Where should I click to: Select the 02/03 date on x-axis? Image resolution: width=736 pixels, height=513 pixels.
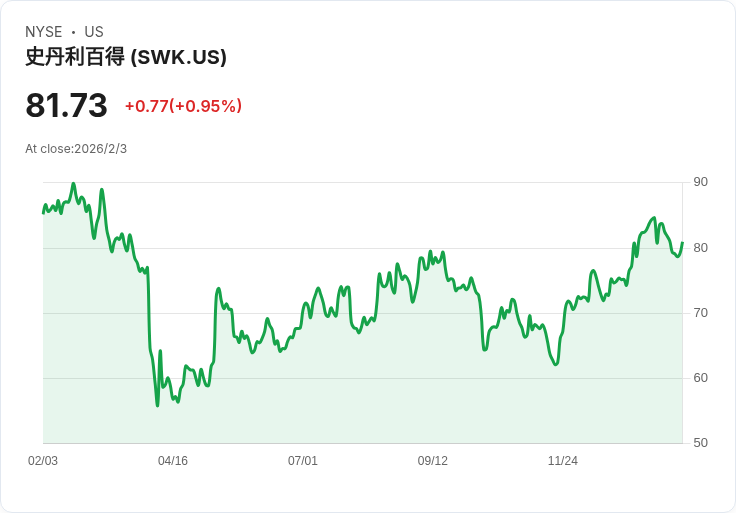click(x=43, y=461)
